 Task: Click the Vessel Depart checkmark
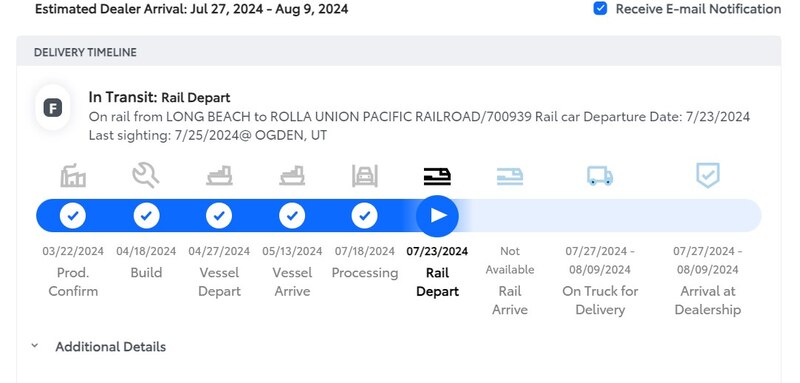(x=219, y=216)
